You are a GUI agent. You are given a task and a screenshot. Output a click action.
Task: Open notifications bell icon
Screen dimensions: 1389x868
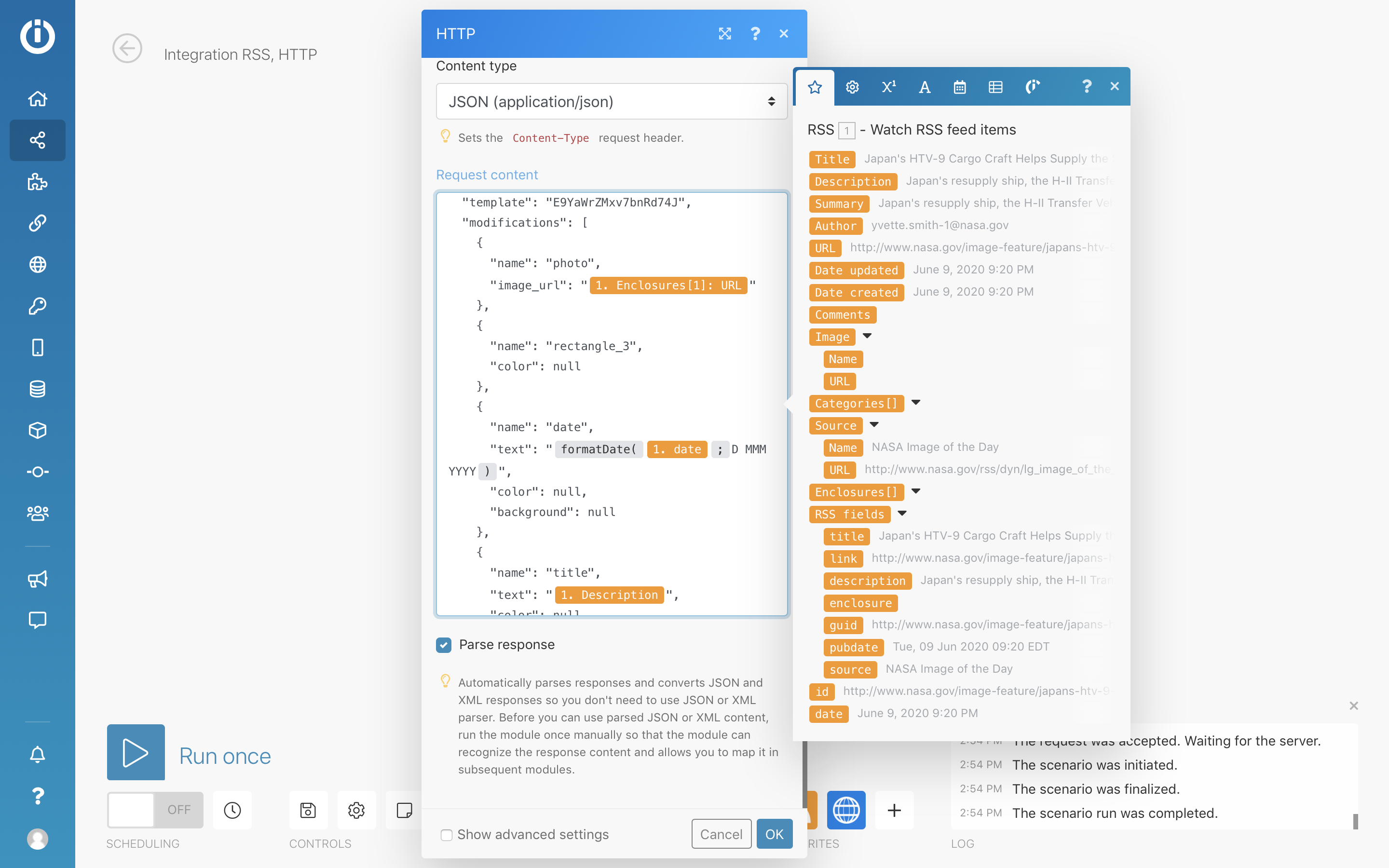(37, 754)
